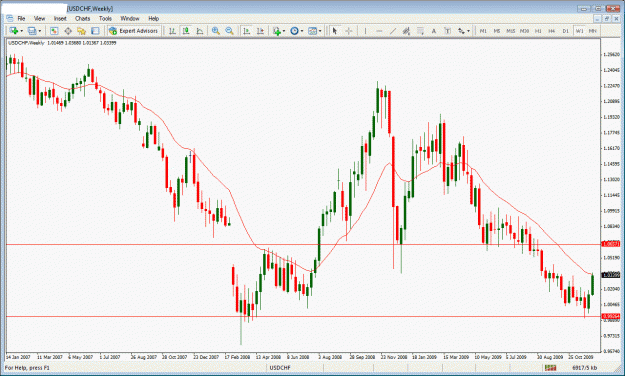Switch chart to Bar Chart mode
This screenshot has width=625, height=376.
click(x=172, y=31)
